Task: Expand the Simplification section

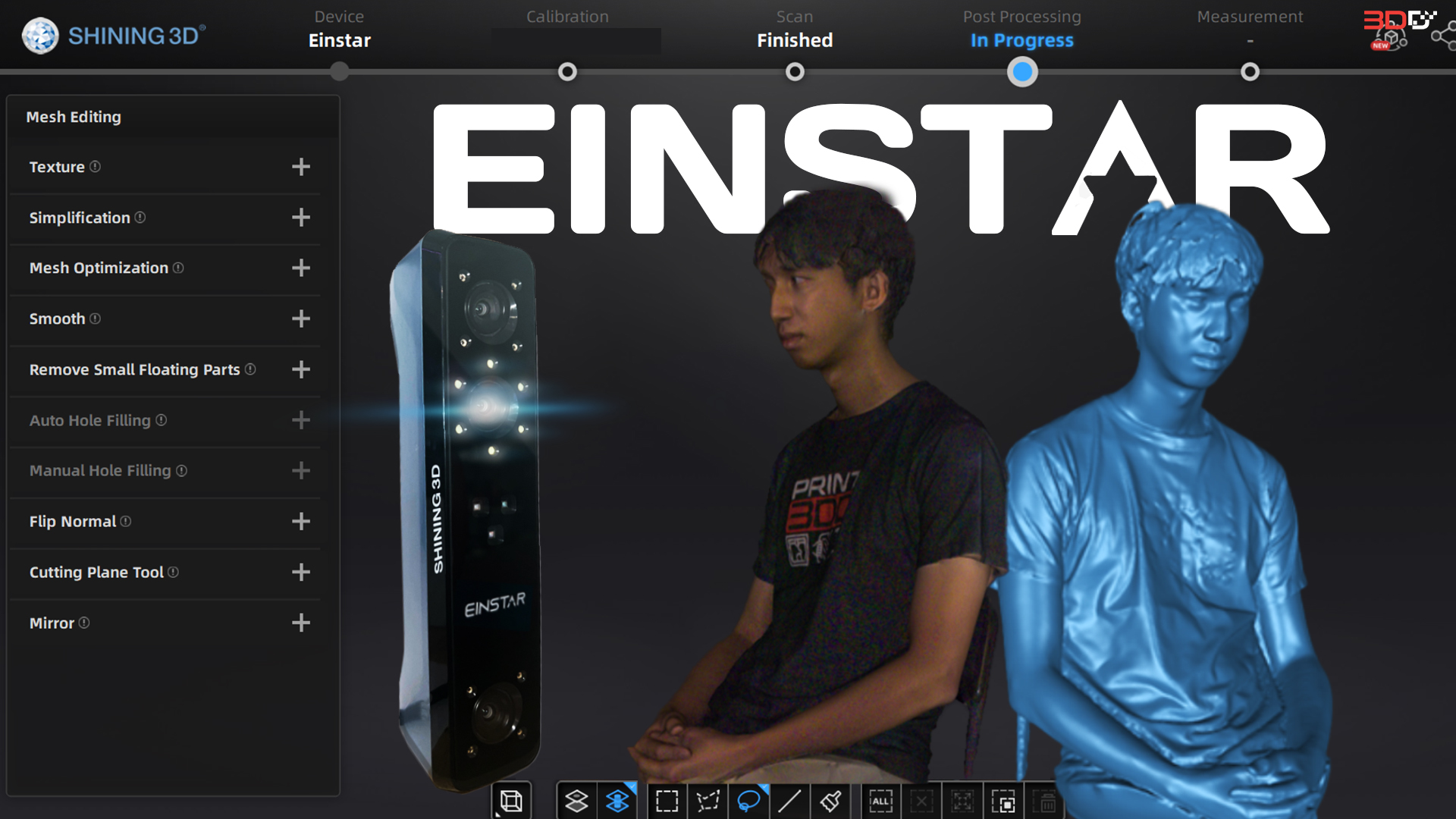Action: (x=301, y=218)
